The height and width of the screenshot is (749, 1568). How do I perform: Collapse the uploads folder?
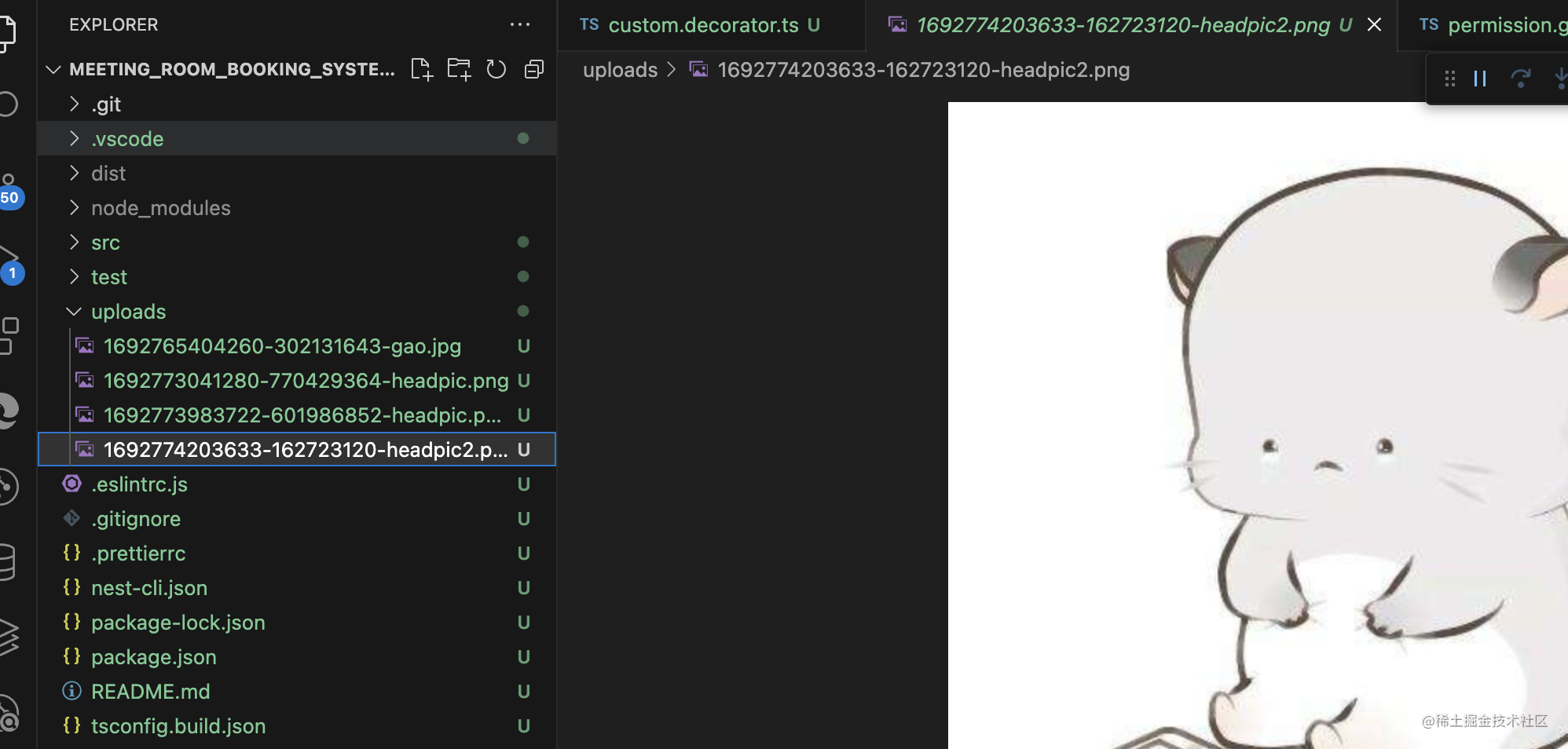click(297, 312)
